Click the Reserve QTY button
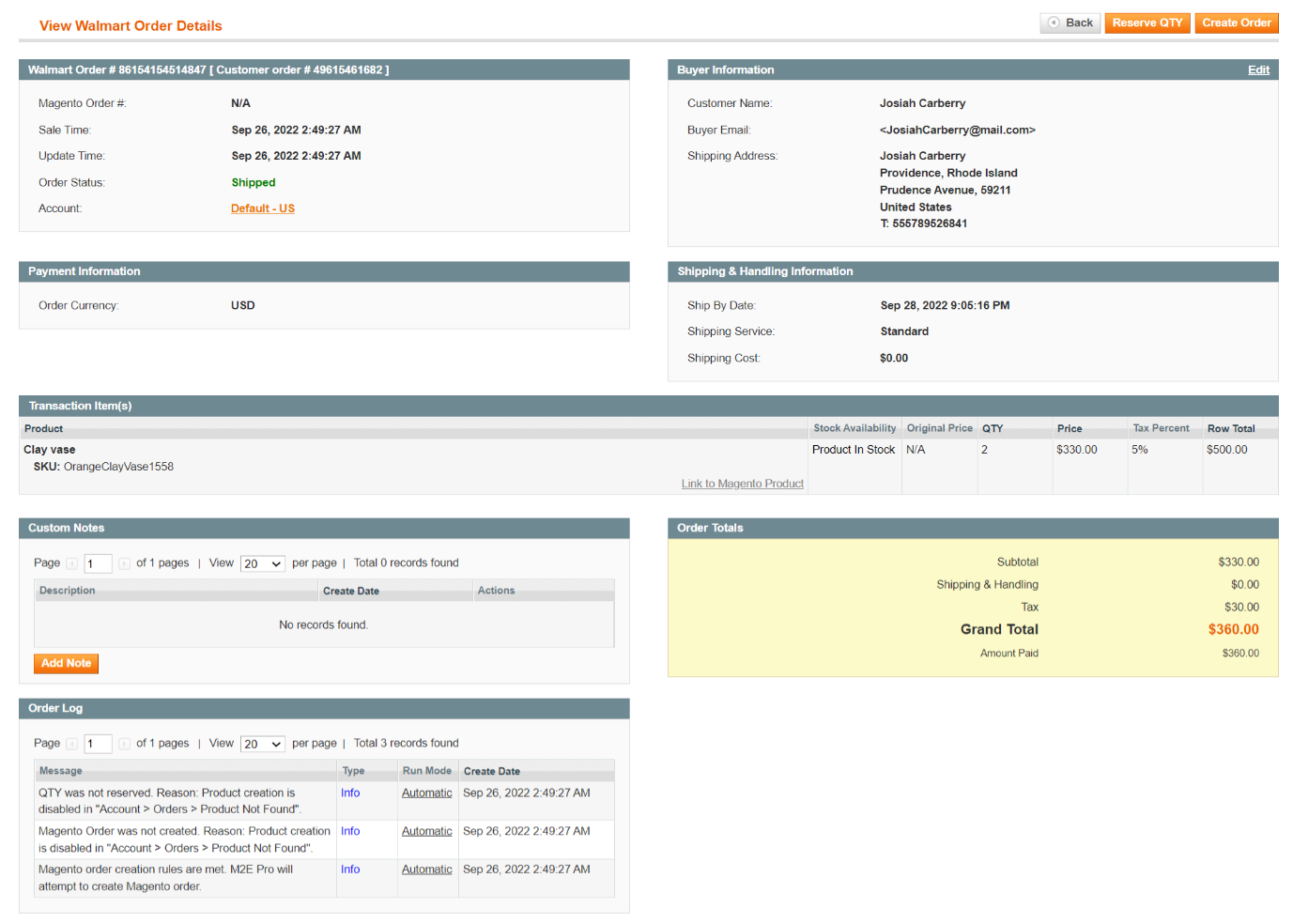The height and width of the screenshot is (924, 1293). [1147, 23]
